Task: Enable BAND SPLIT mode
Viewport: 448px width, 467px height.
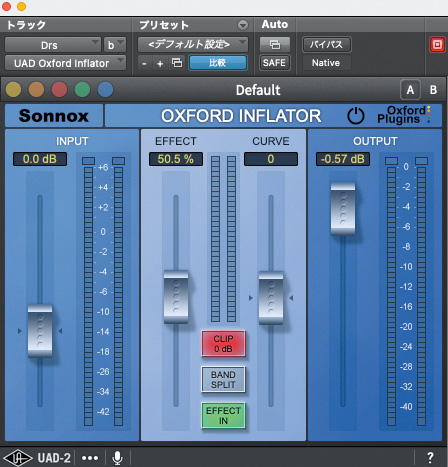Action: coord(223,379)
